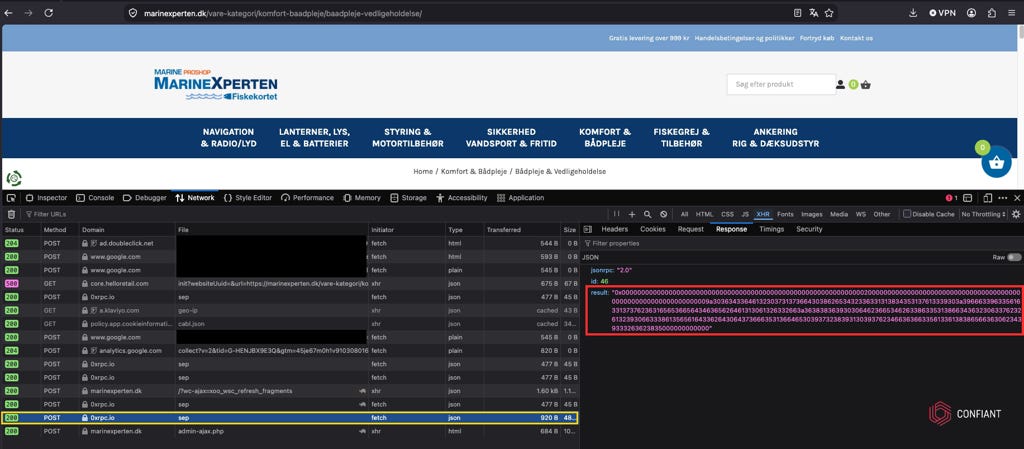
Task: Click the Kontakt os link
Action: coord(856,38)
